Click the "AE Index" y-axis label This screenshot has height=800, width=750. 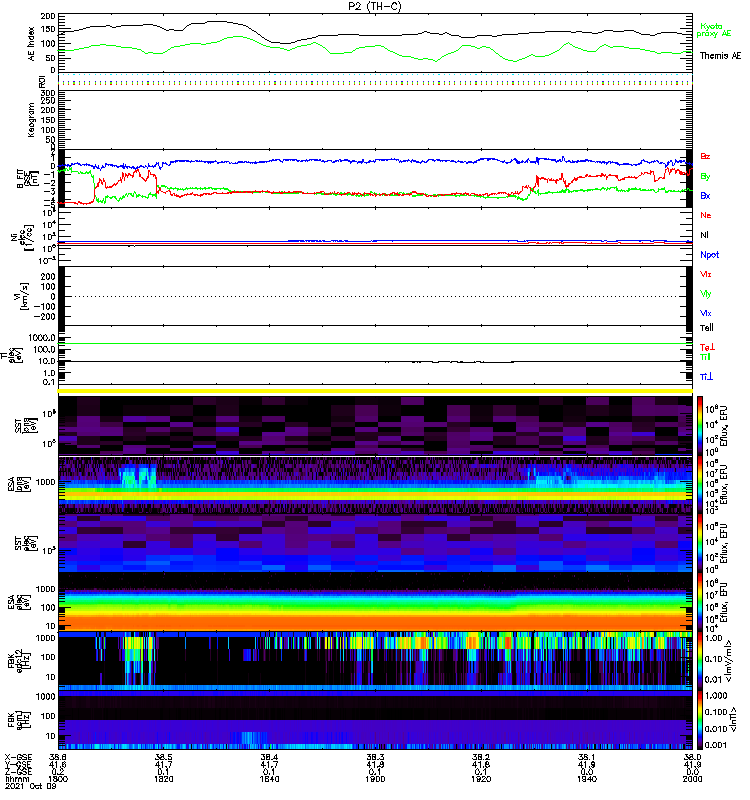[x=31, y=44]
